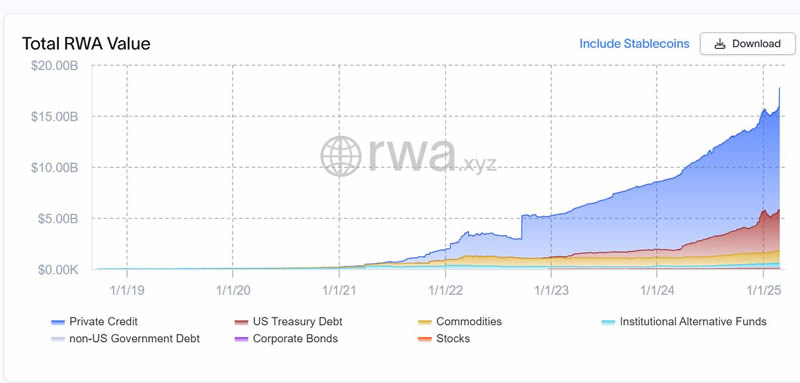Enable Include Stablecoins link

click(634, 44)
